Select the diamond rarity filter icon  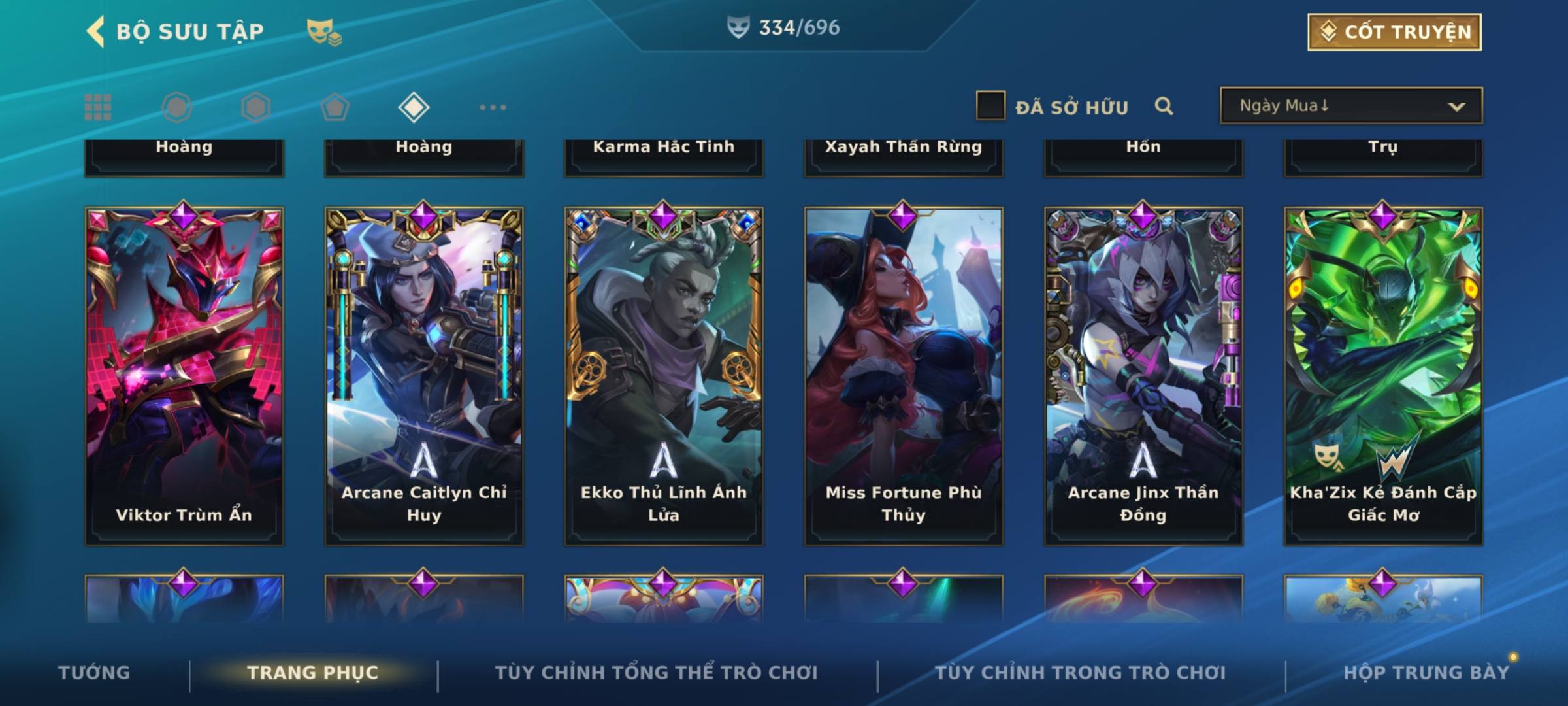[414, 107]
